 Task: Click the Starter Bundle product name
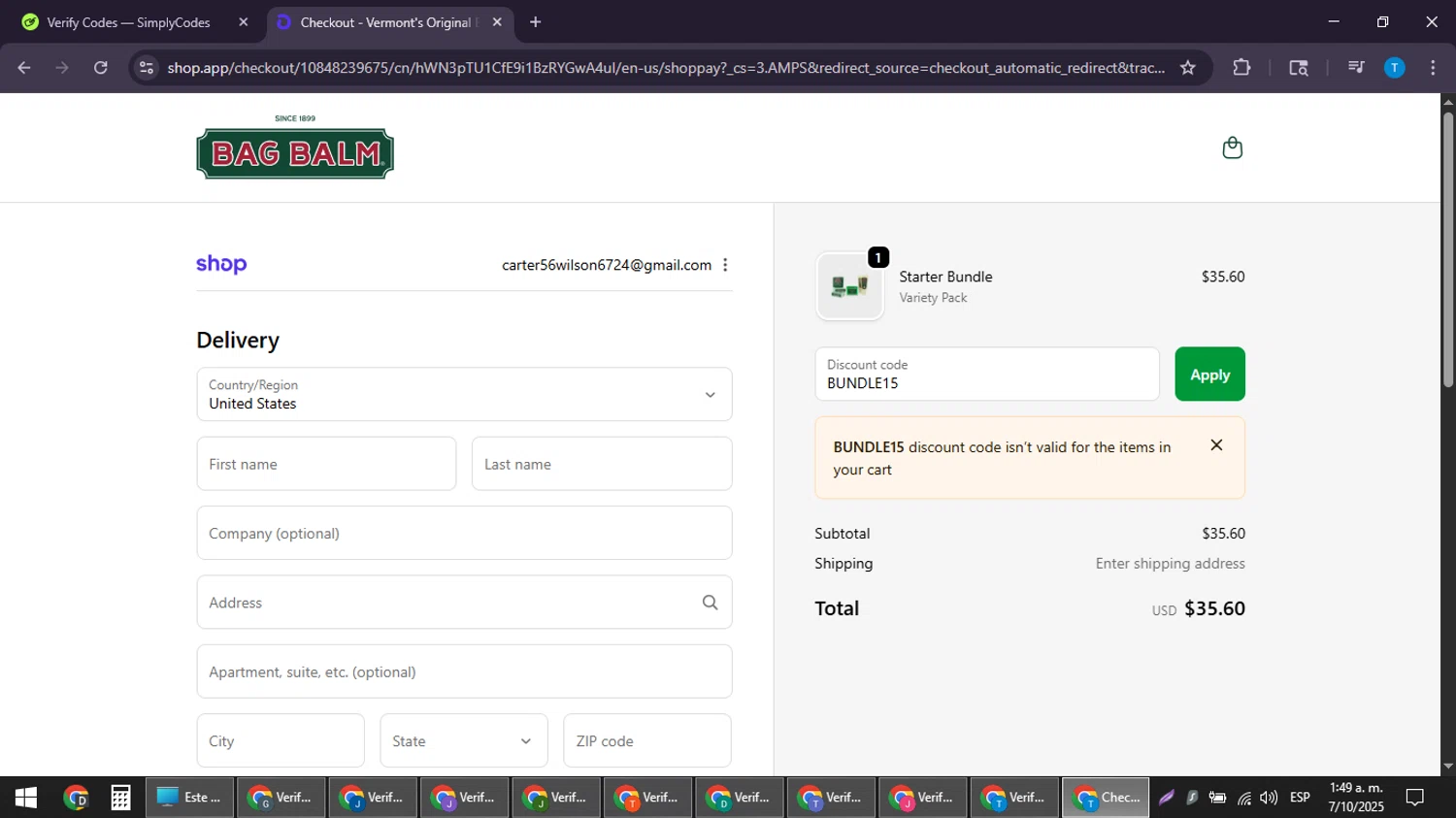(945, 277)
